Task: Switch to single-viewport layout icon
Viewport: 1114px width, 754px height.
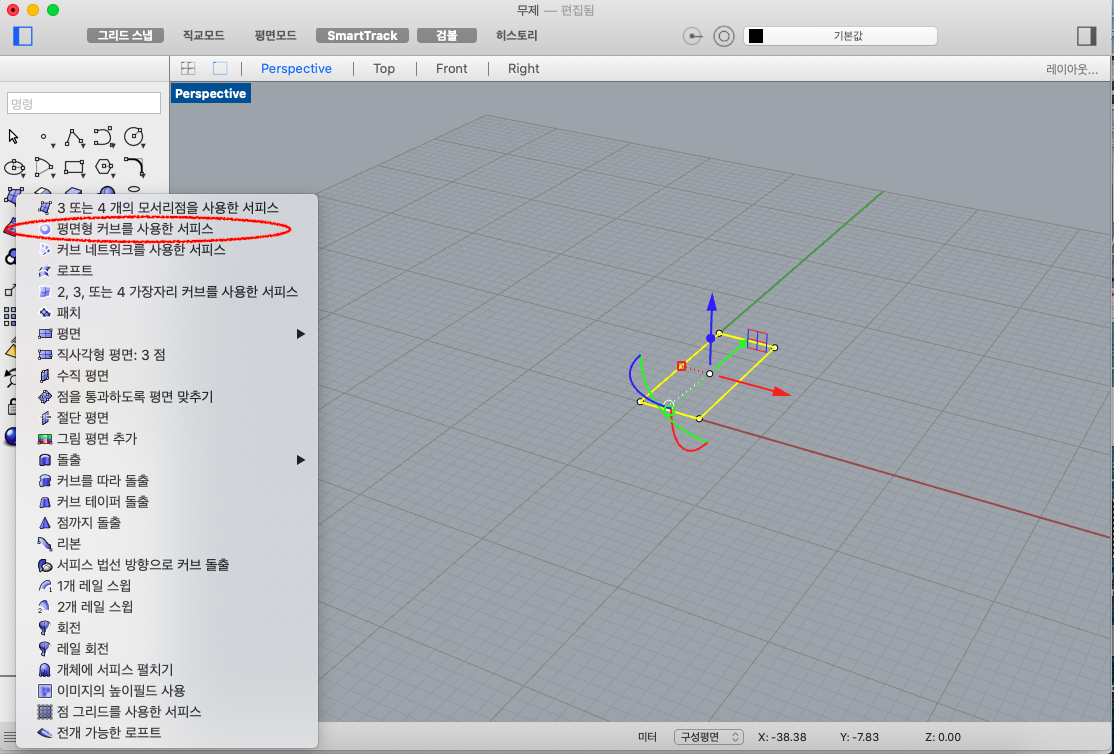Action: [x=220, y=68]
